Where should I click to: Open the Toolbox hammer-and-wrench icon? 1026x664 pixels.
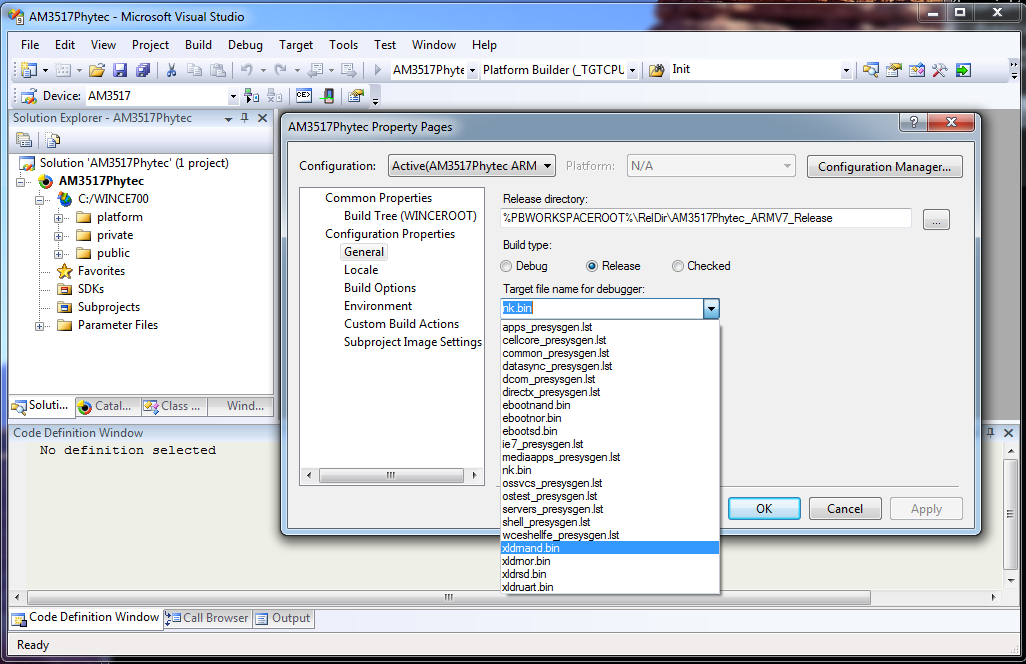(x=940, y=70)
